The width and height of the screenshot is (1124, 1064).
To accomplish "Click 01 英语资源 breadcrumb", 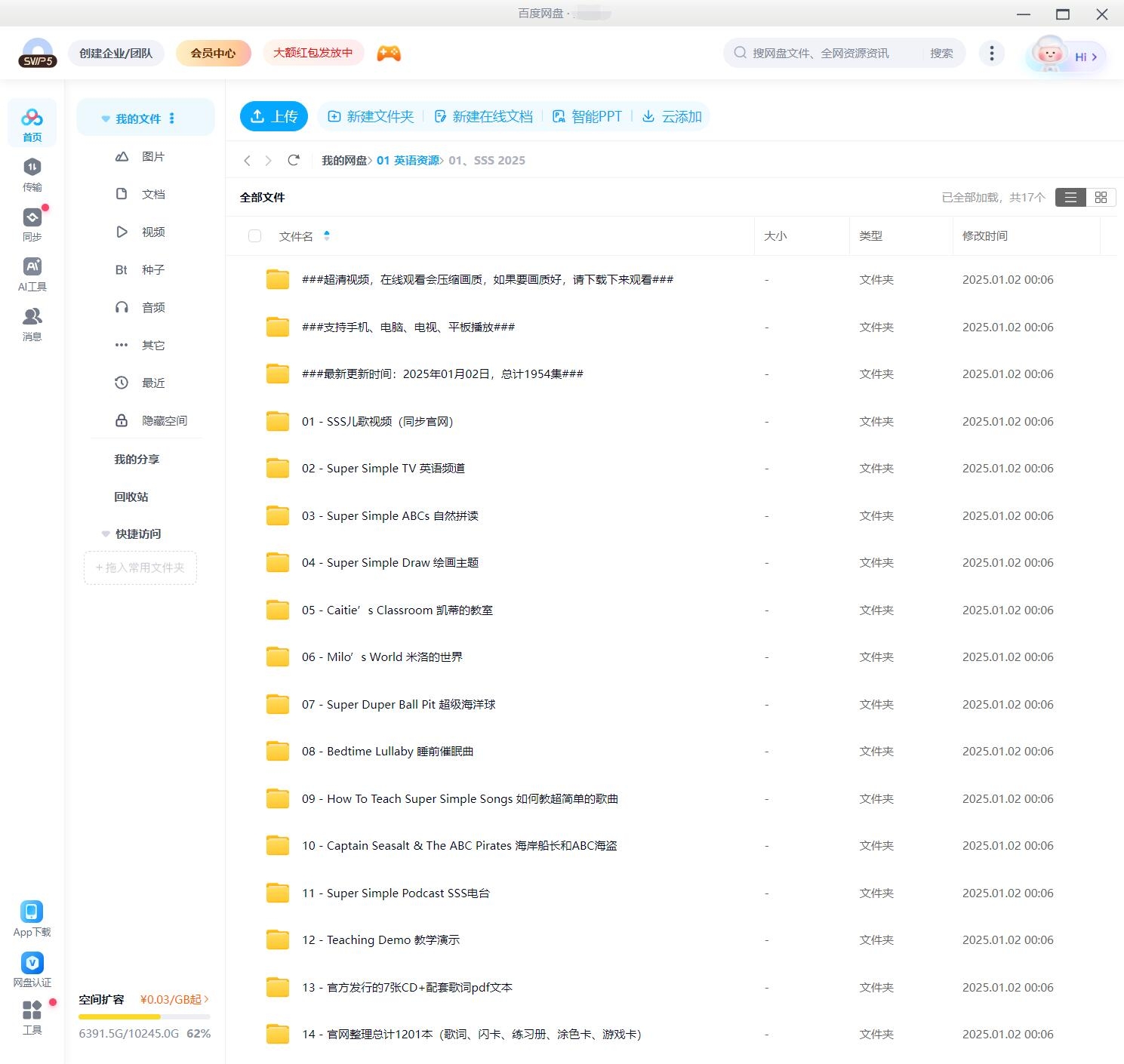I will coord(408,160).
